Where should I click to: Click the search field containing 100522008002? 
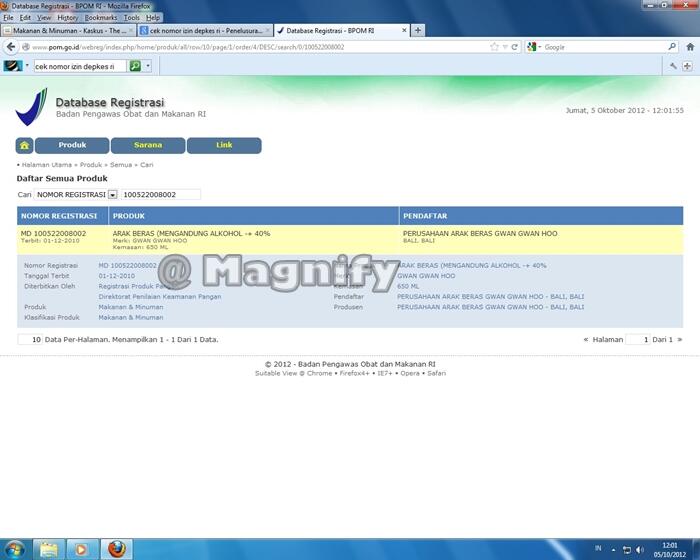click(x=161, y=195)
